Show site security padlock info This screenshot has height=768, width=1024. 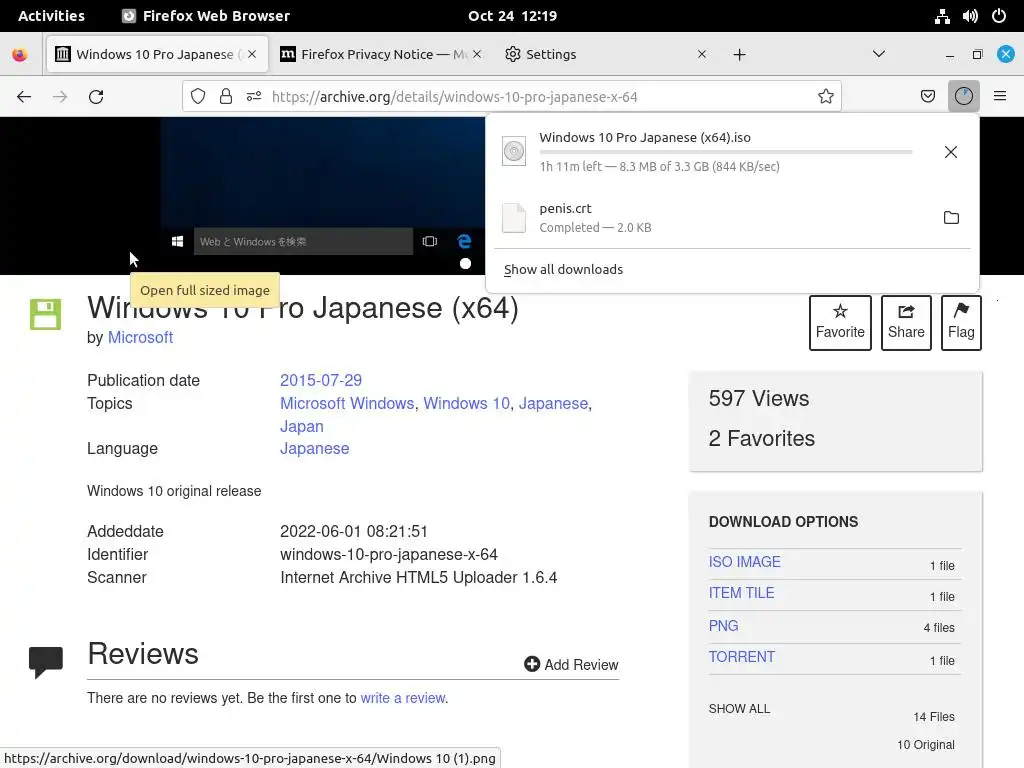tap(226, 97)
